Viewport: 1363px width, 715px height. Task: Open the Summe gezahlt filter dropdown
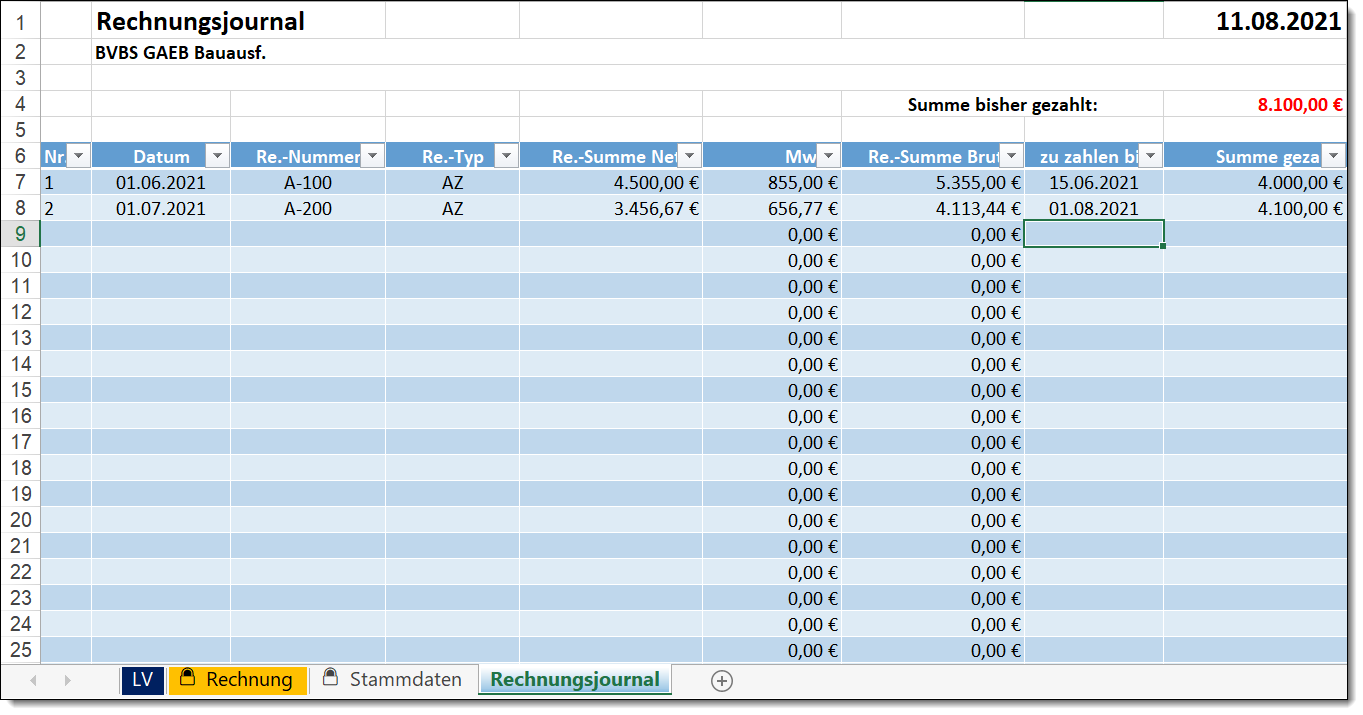click(1333, 156)
